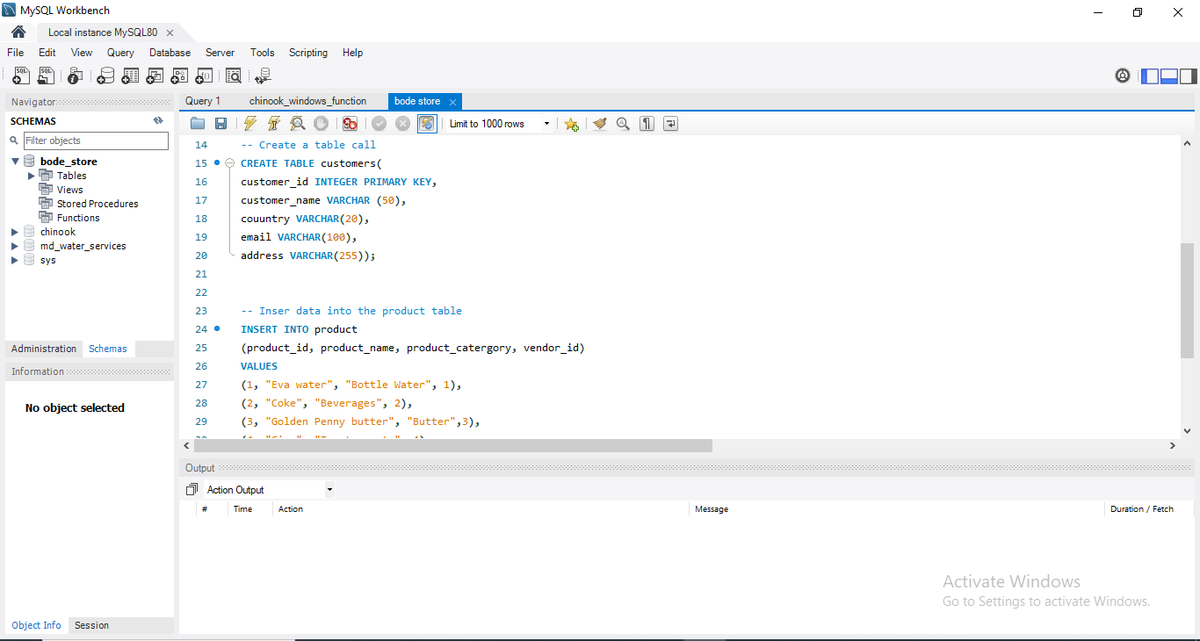Click the editor horizontal scrollbar thumb

click(454, 445)
